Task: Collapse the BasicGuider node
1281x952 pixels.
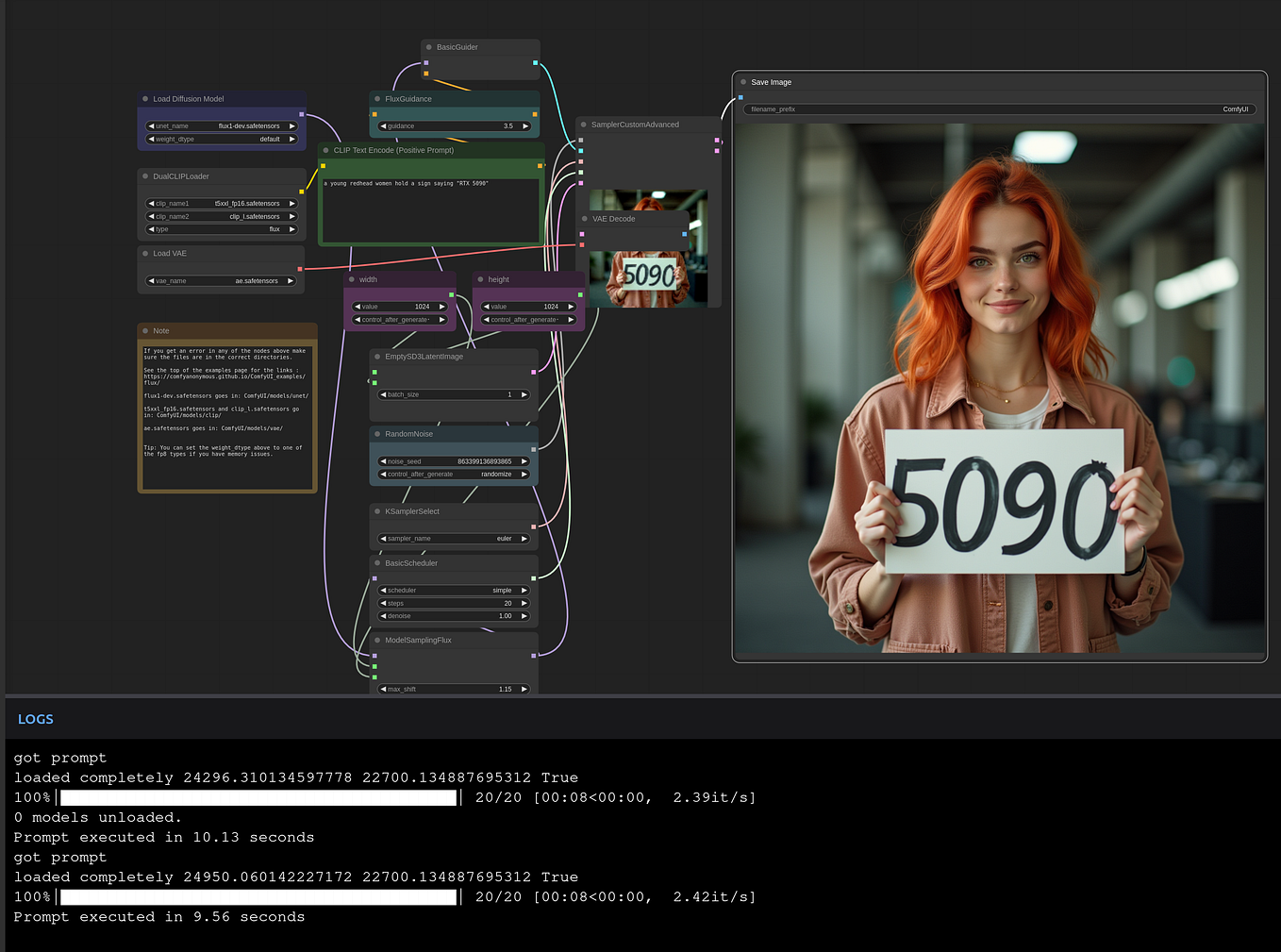Action: click(x=429, y=46)
